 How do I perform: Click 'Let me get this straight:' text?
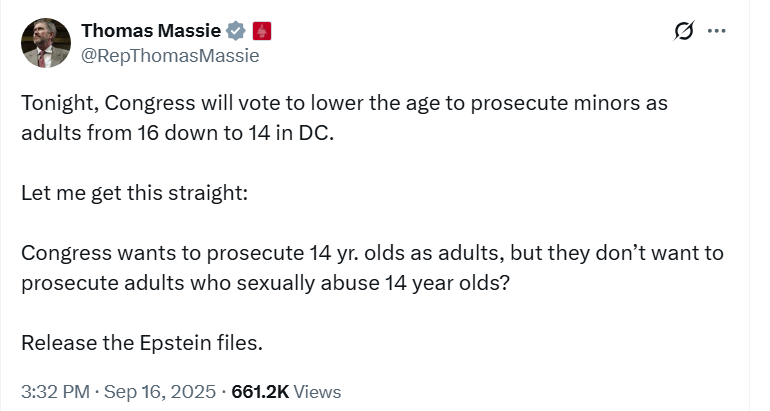point(135,193)
